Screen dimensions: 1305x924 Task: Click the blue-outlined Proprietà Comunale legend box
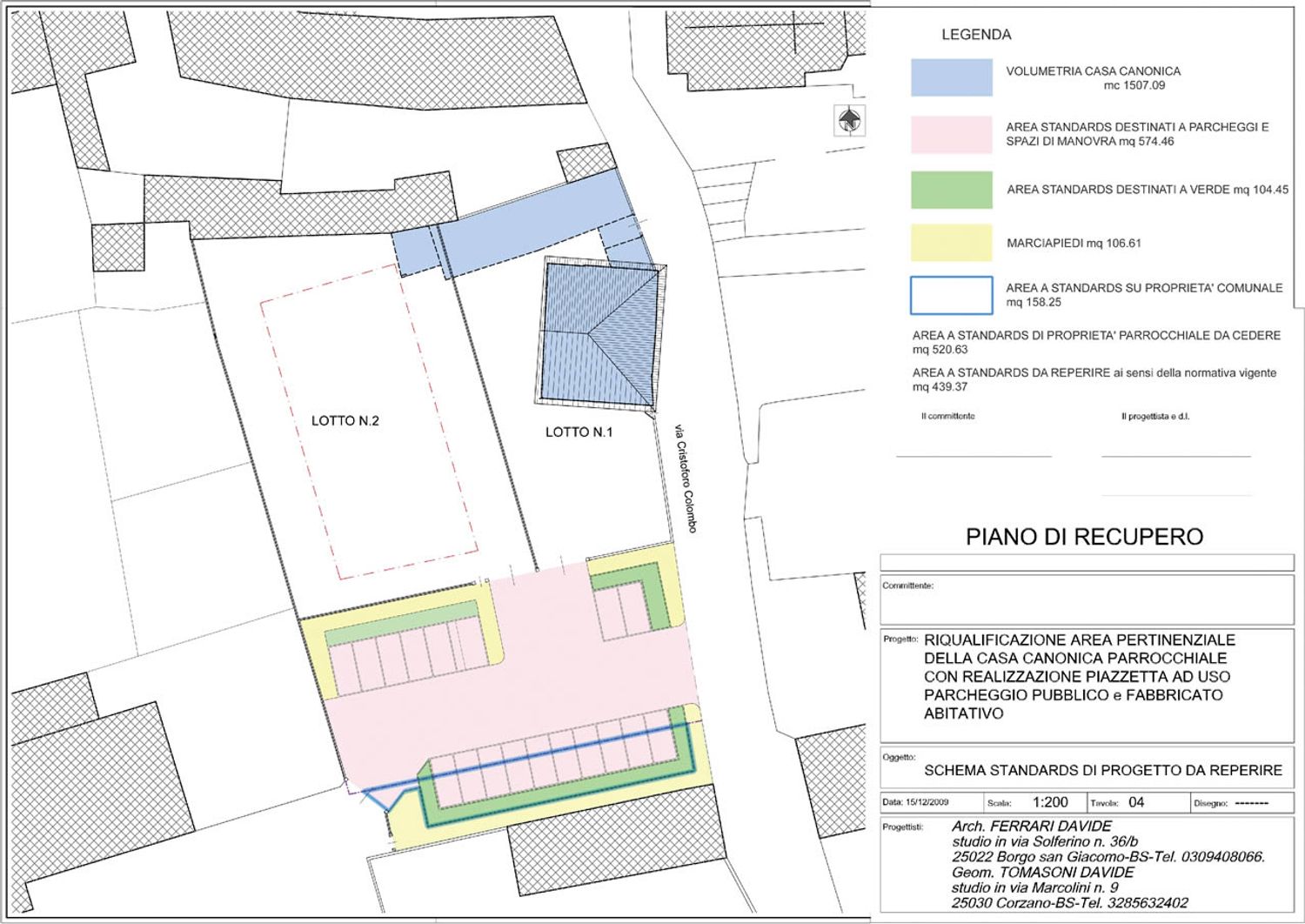tap(951, 295)
